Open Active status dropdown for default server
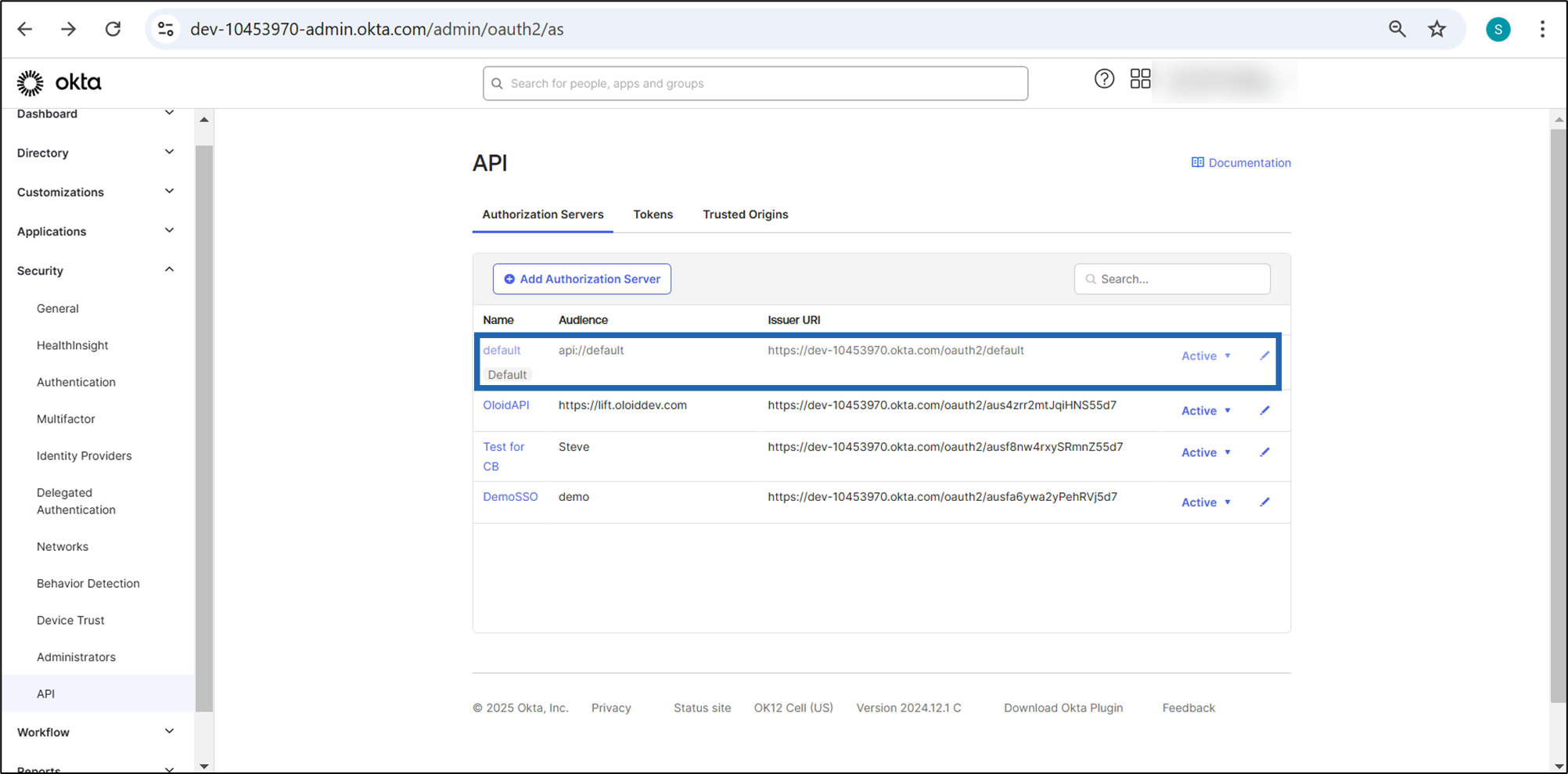The image size is (1568, 774). [1206, 355]
